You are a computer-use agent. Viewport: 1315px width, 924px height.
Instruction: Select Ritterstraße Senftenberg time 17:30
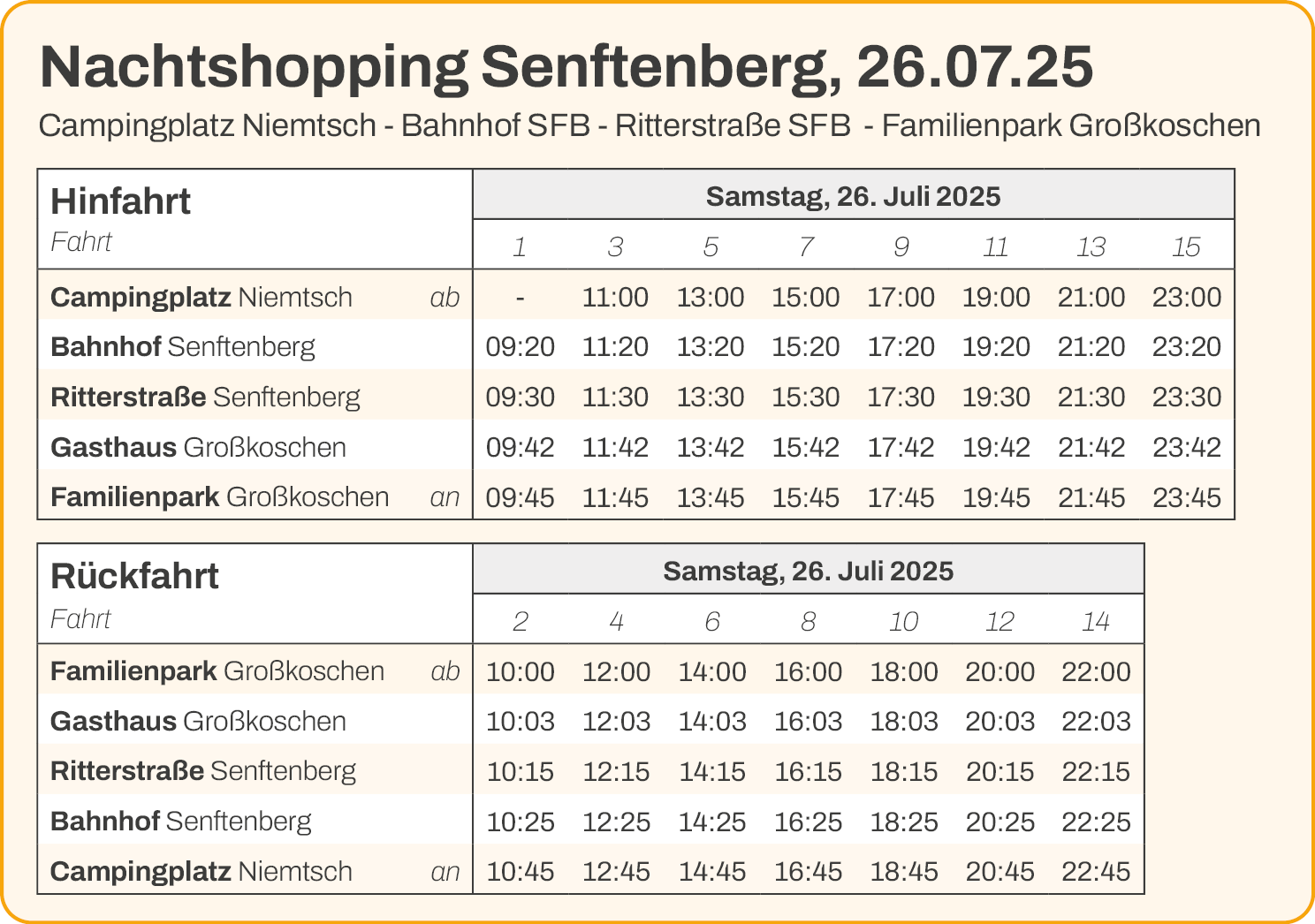pos(901,398)
